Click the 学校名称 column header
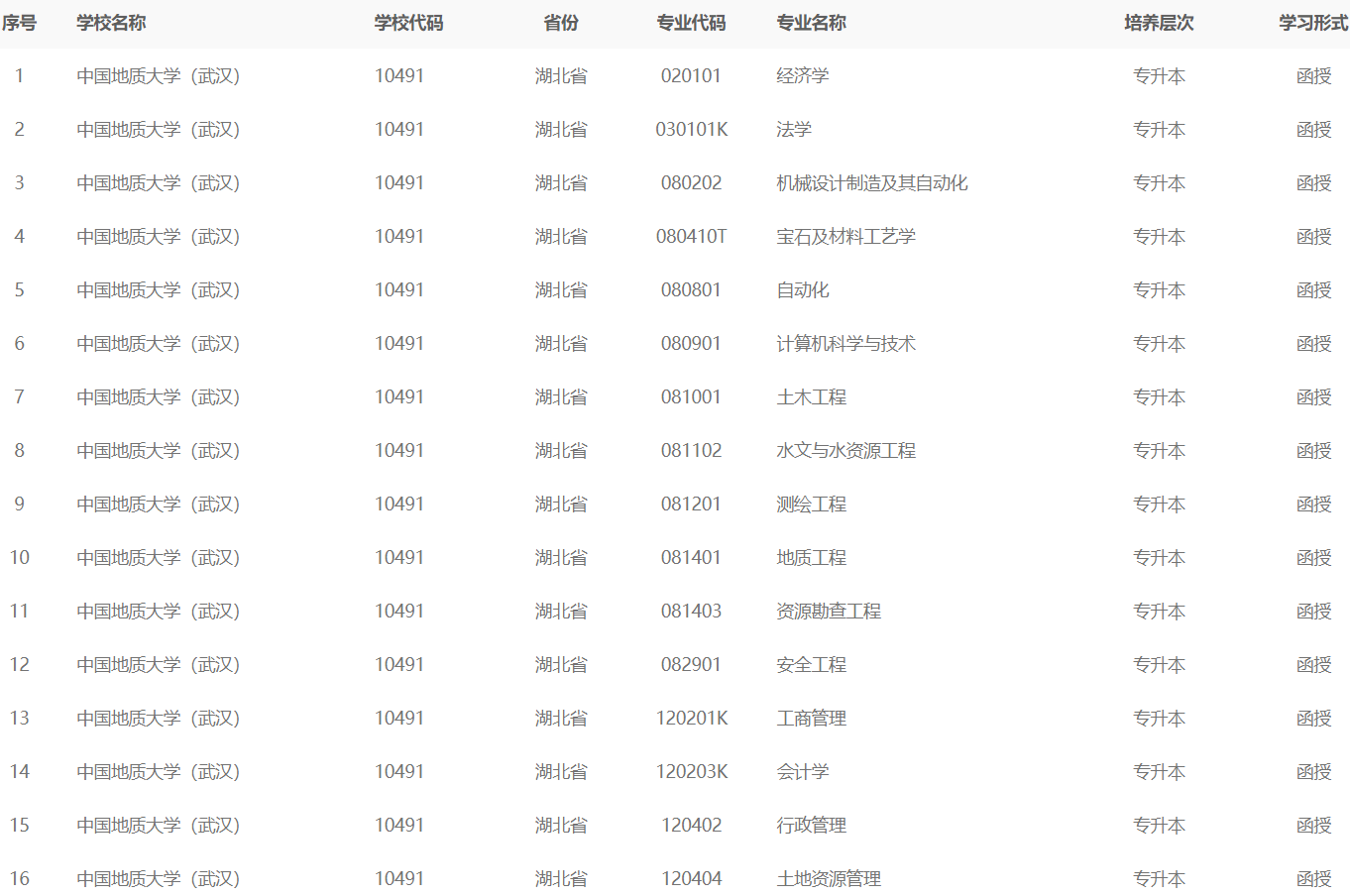The height and width of the screenshot is (896, 1350). click(x=111, y=23)
